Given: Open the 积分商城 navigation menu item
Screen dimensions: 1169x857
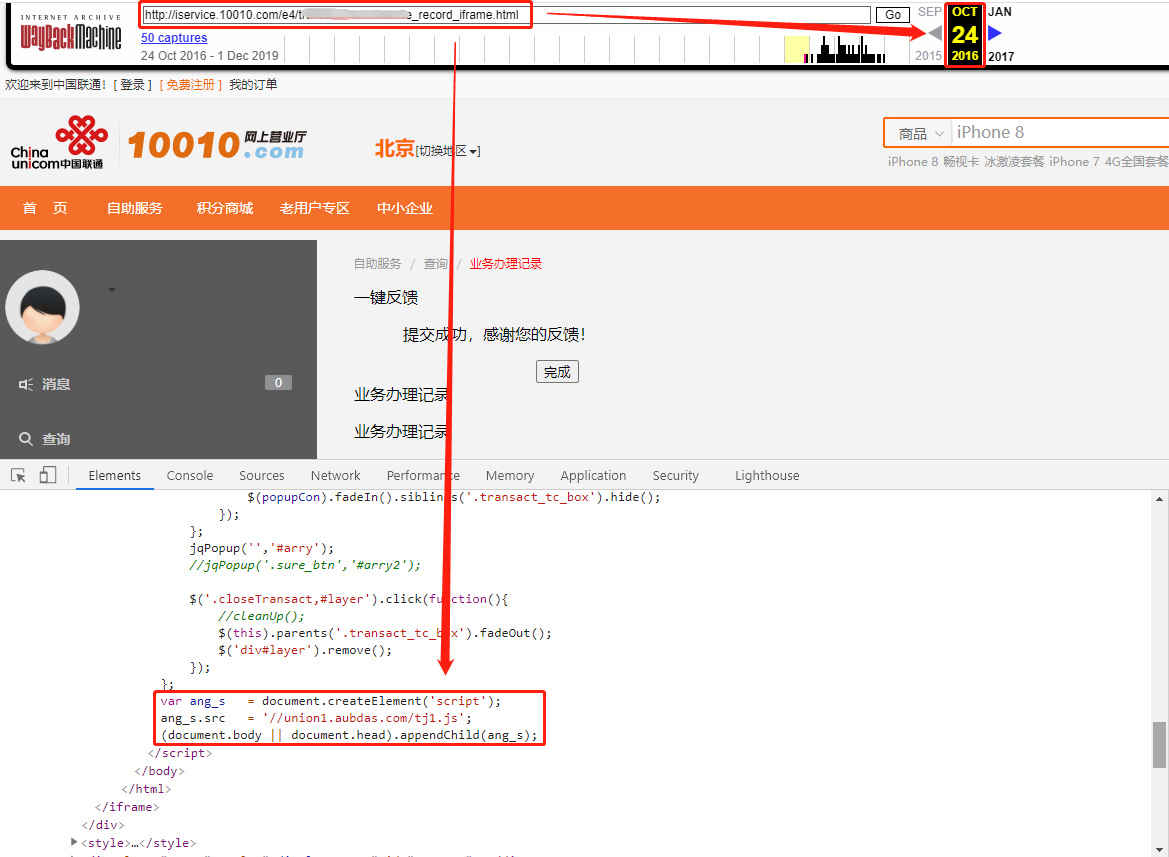Looking at the screenshot, I should [225, 208].
